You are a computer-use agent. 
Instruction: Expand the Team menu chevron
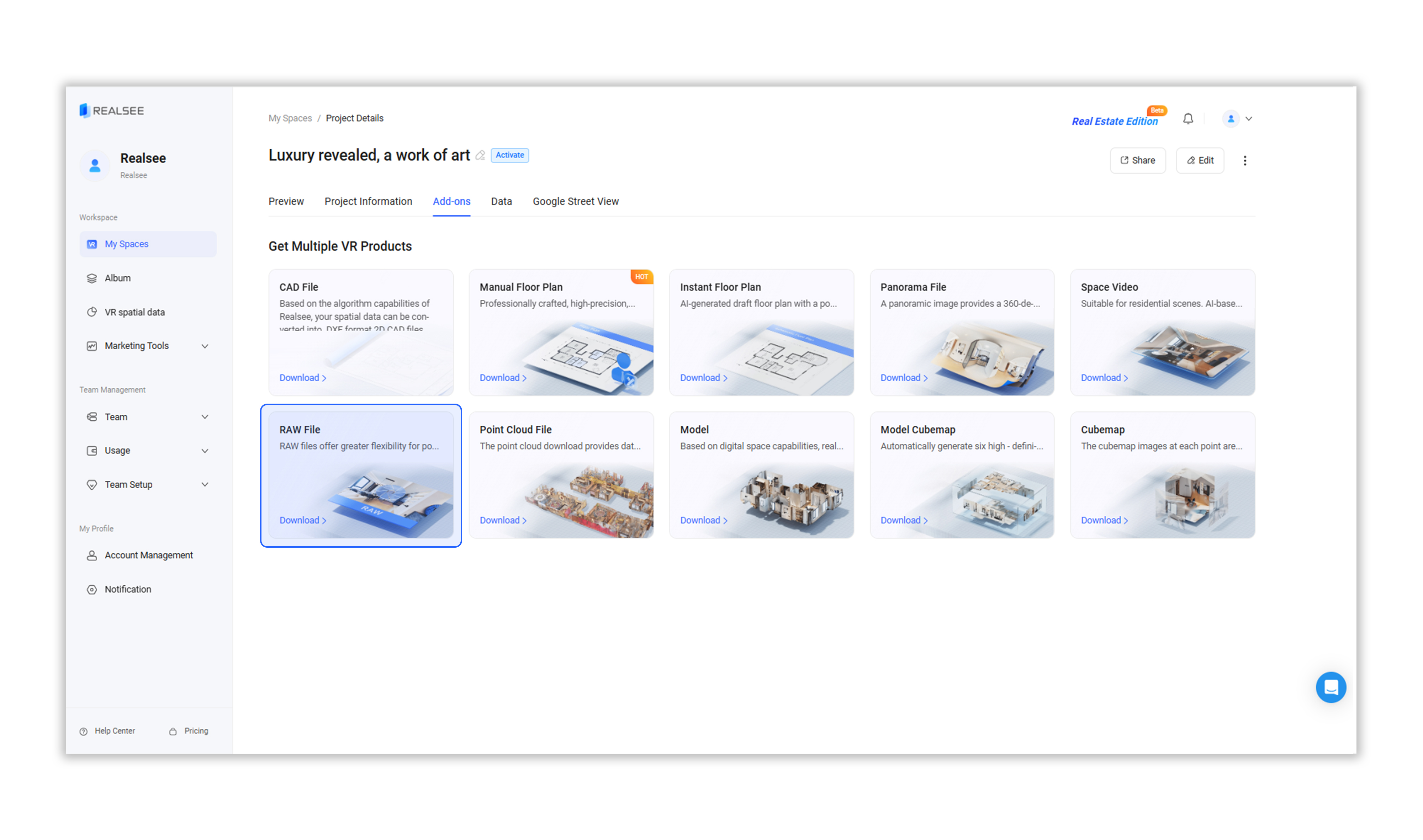[205, 417]
